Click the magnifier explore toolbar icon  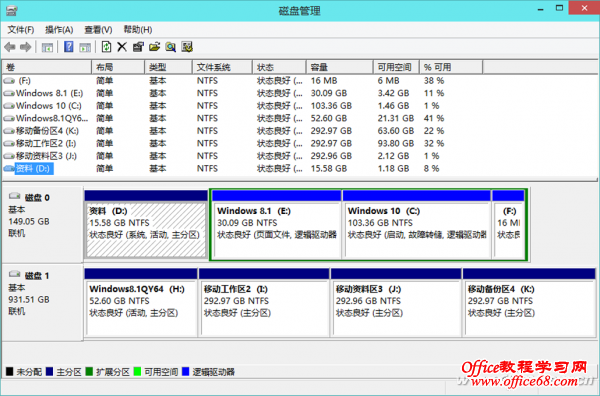(171, 47)
